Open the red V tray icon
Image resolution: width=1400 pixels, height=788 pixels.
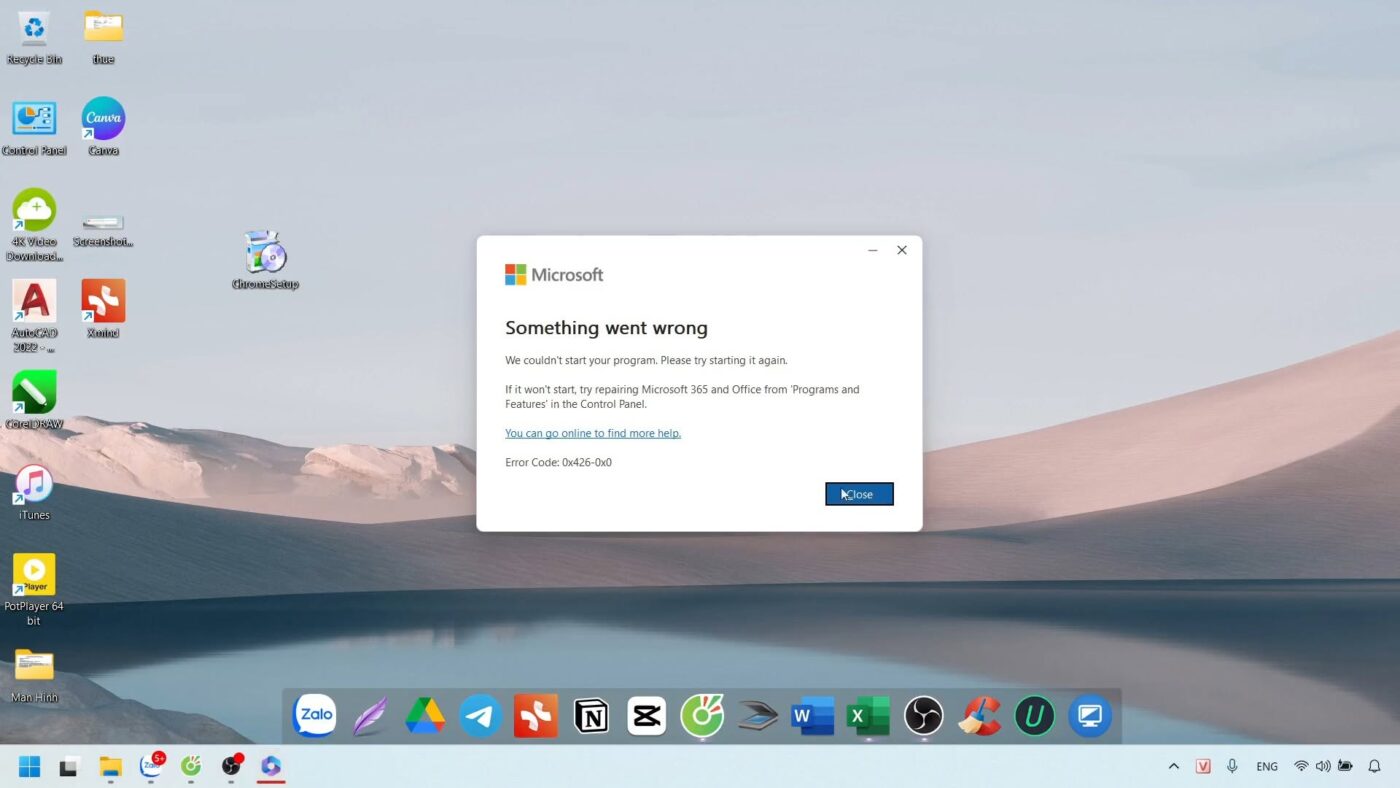1203,767
